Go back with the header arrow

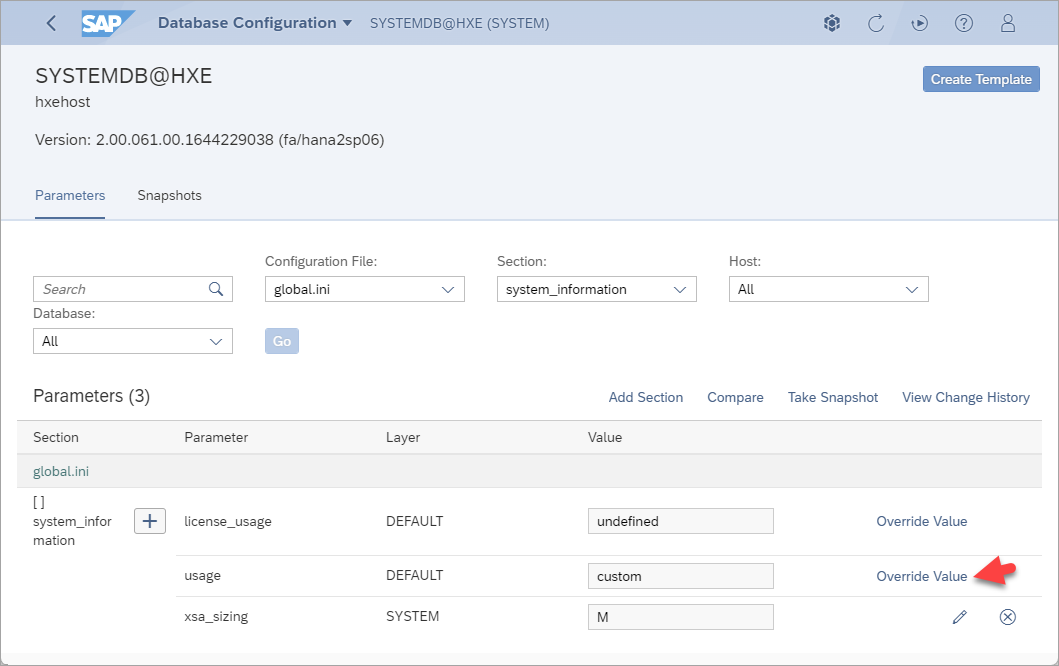coord(51,23)
